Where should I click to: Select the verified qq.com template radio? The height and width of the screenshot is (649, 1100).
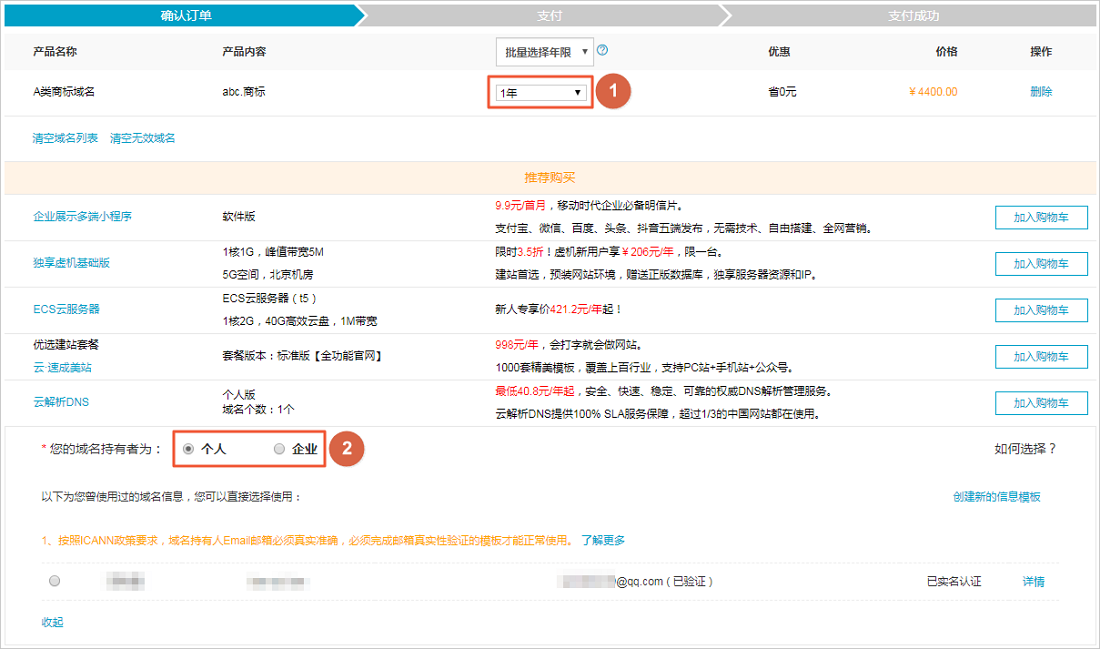point(54,581)
